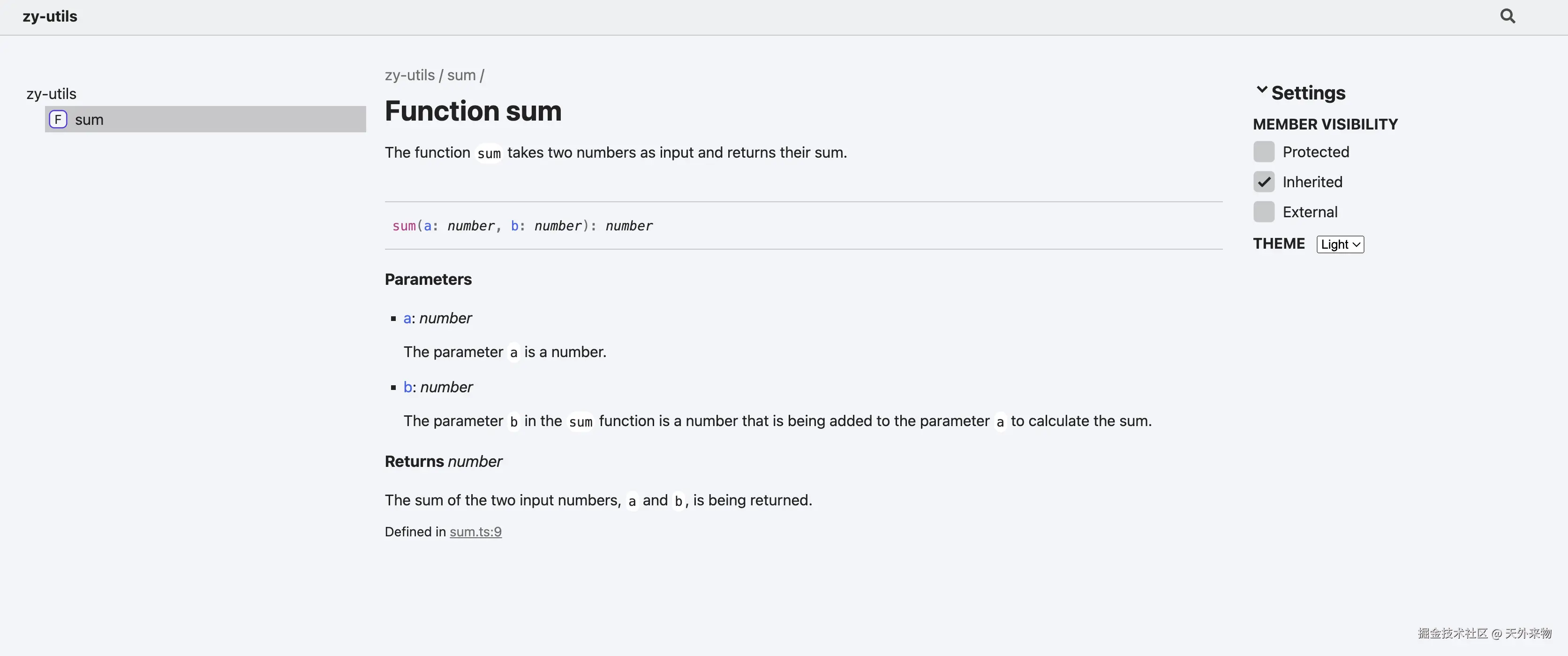Click parameter a in Parameters list
The image size is (1568, 656).
coord(407,318)
